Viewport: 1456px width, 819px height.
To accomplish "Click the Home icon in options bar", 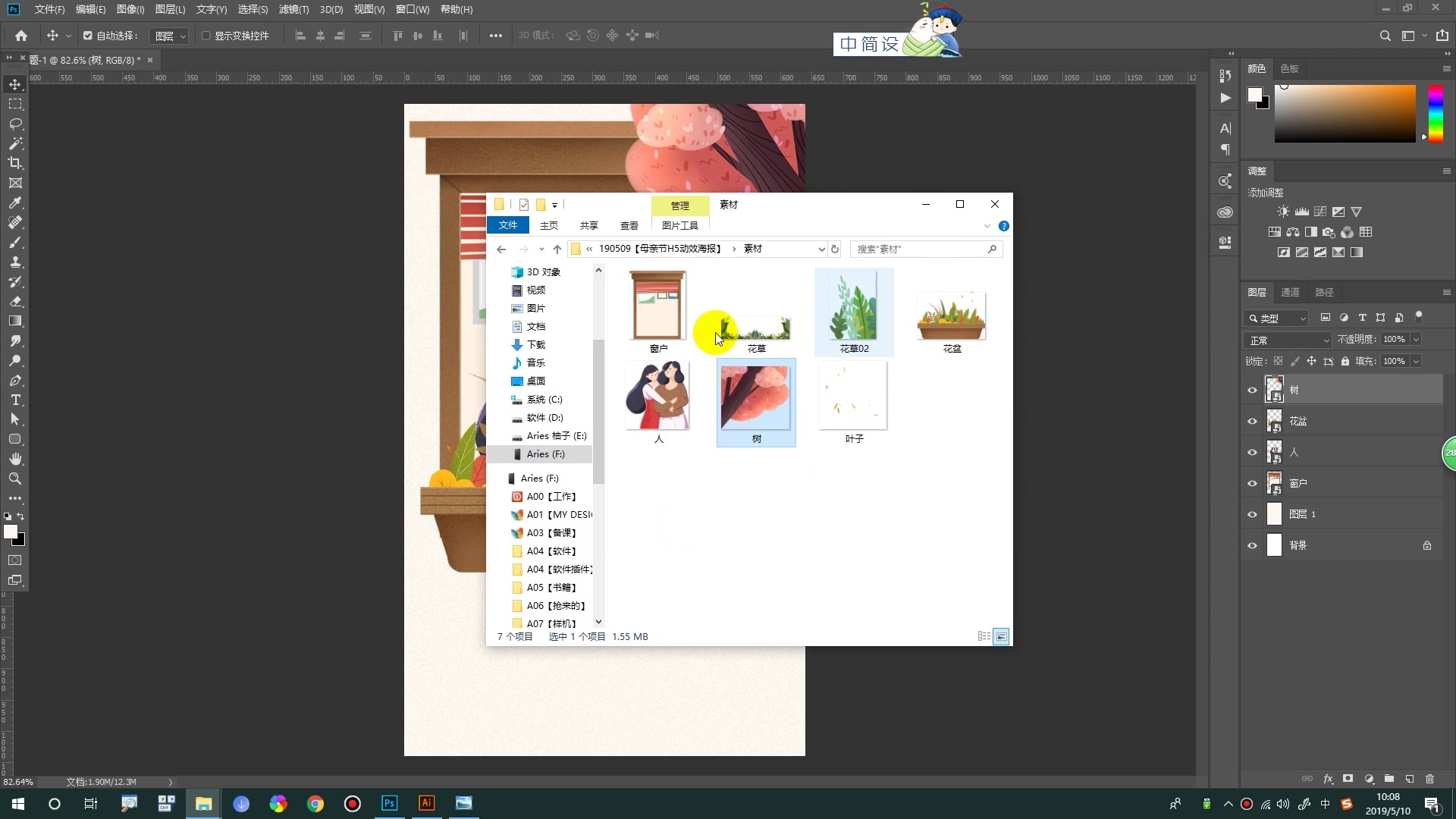I will [21, 36].
